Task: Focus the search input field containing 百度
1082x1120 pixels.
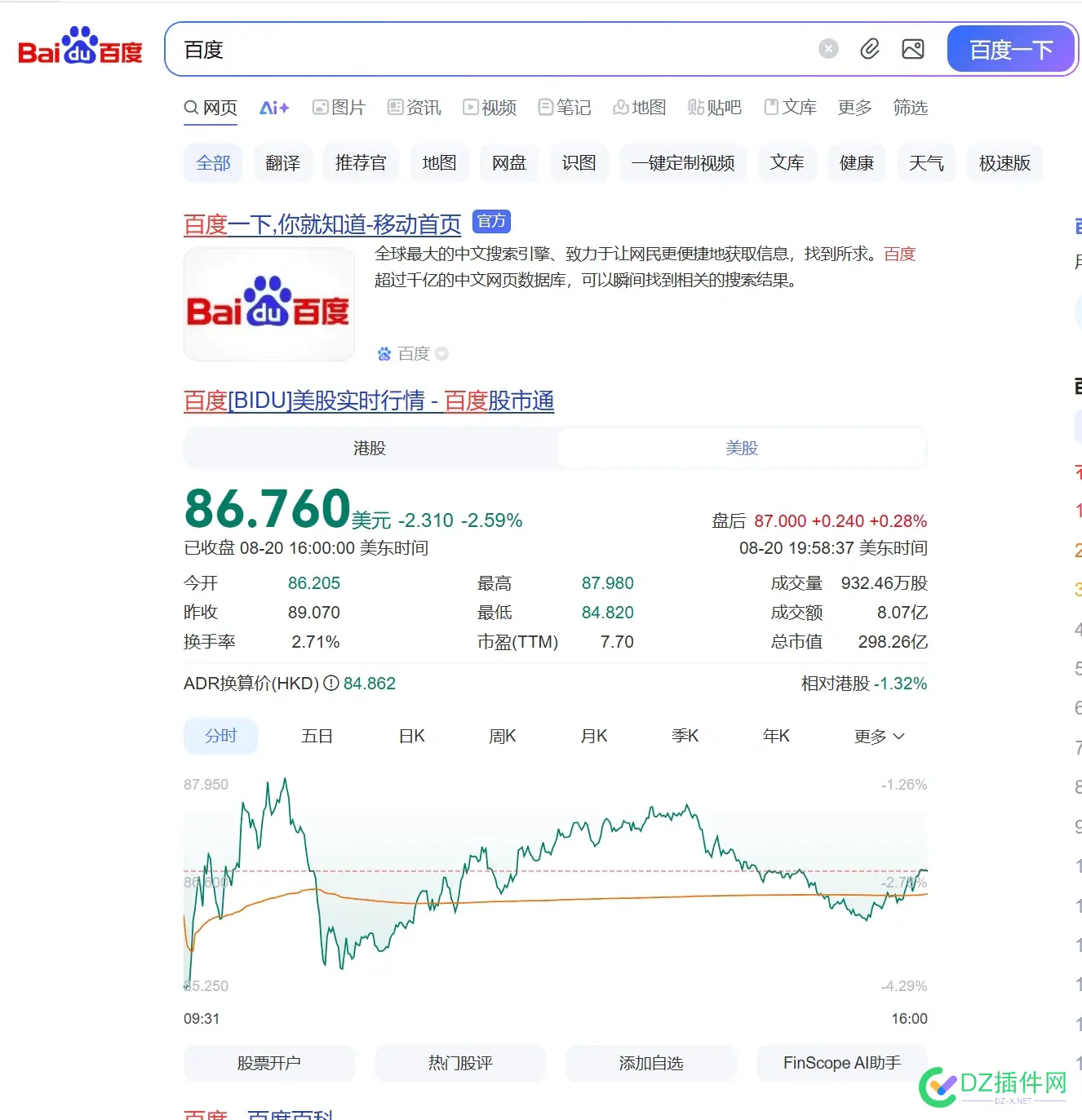Action: pos(490,49)
